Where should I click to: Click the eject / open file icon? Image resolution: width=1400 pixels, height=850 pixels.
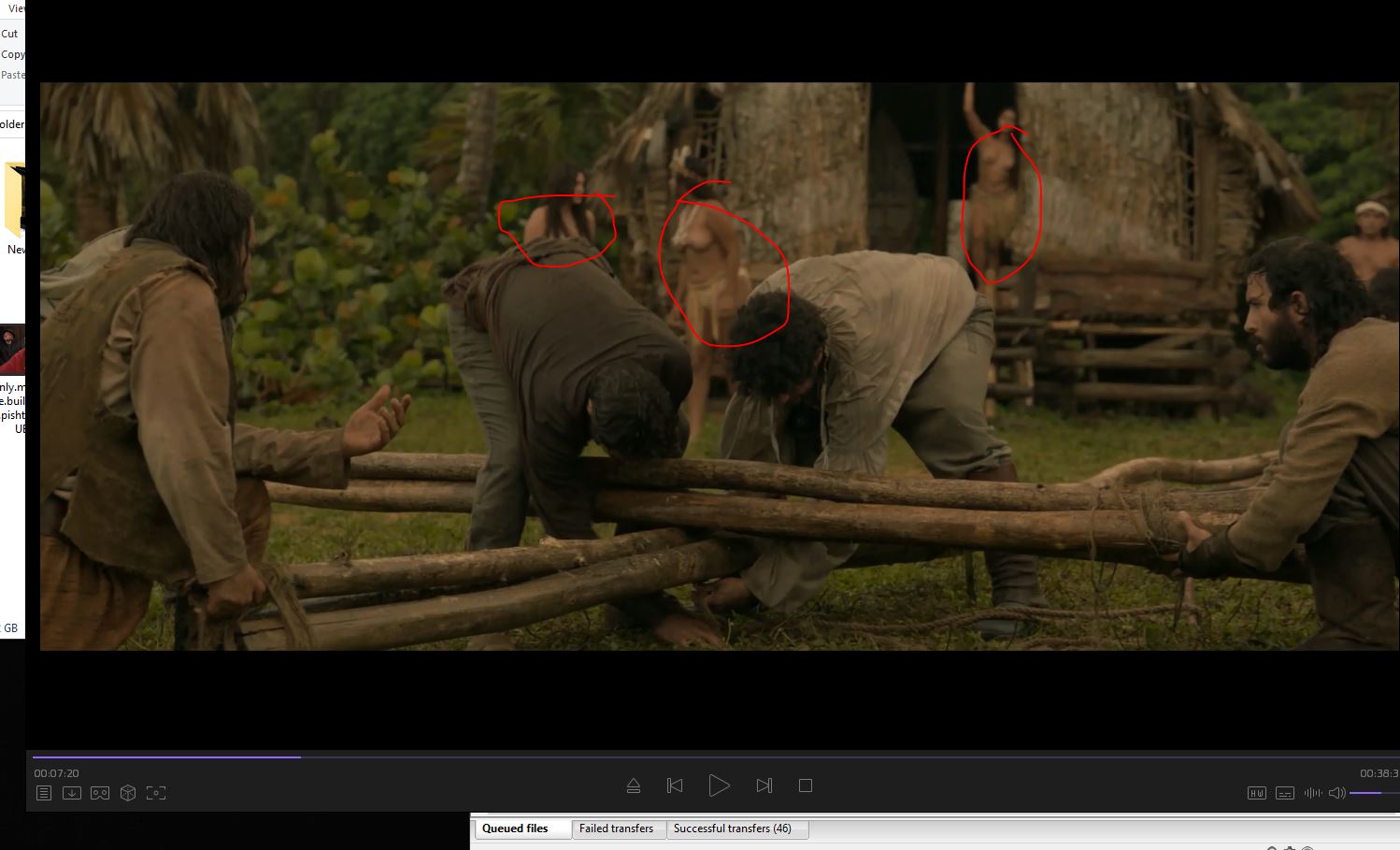pos(634,785)
